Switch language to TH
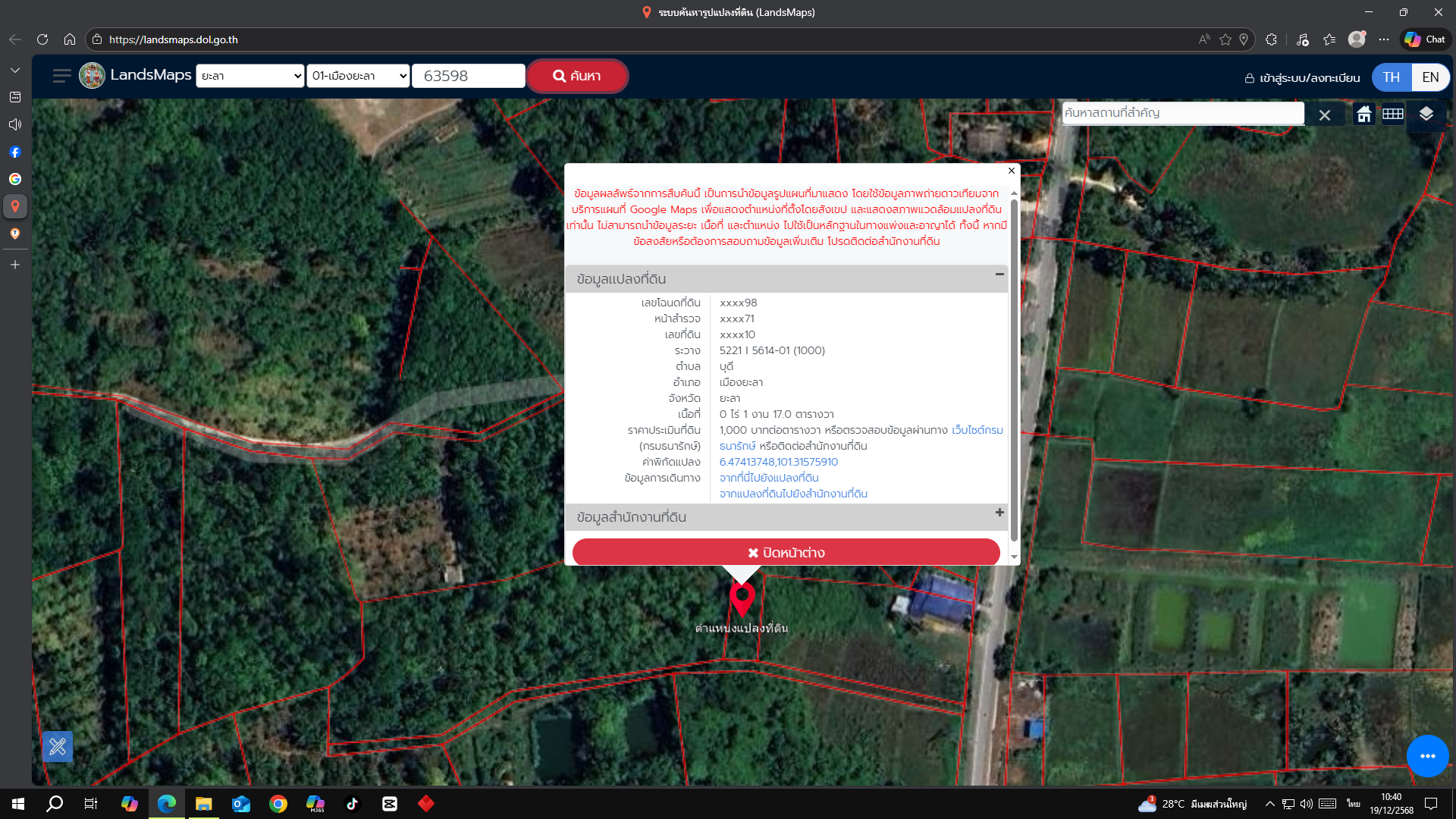 point(1392,77)
